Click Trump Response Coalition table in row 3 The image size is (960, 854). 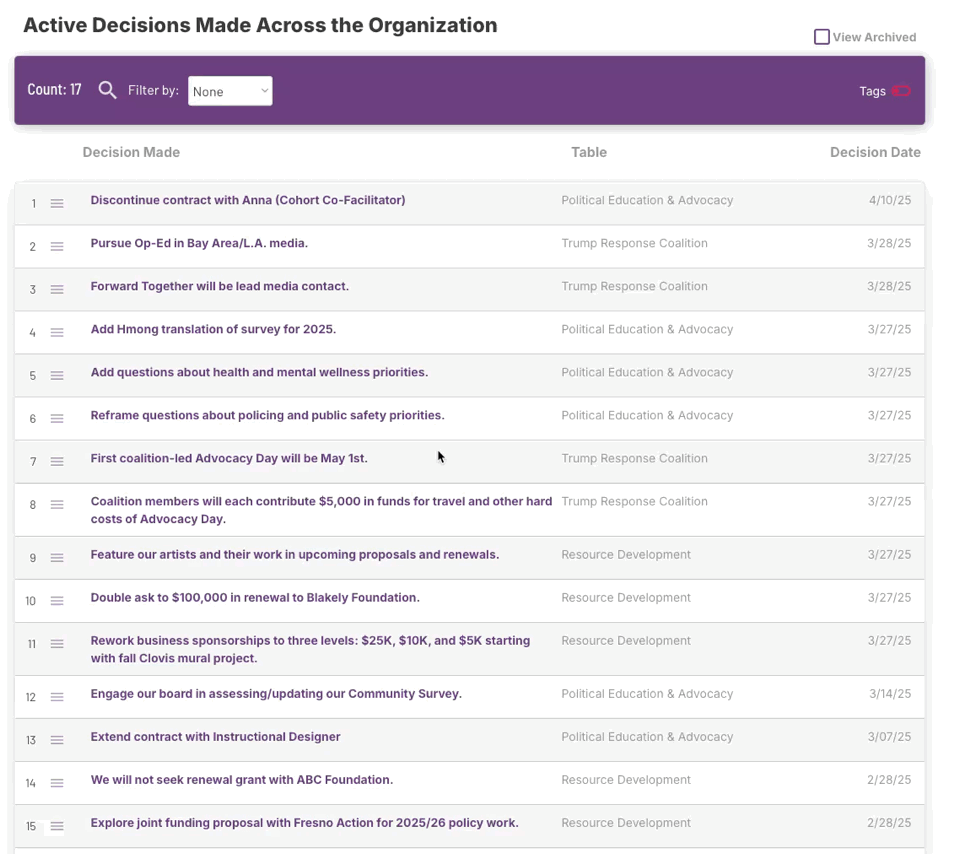(x=634, y=287)
